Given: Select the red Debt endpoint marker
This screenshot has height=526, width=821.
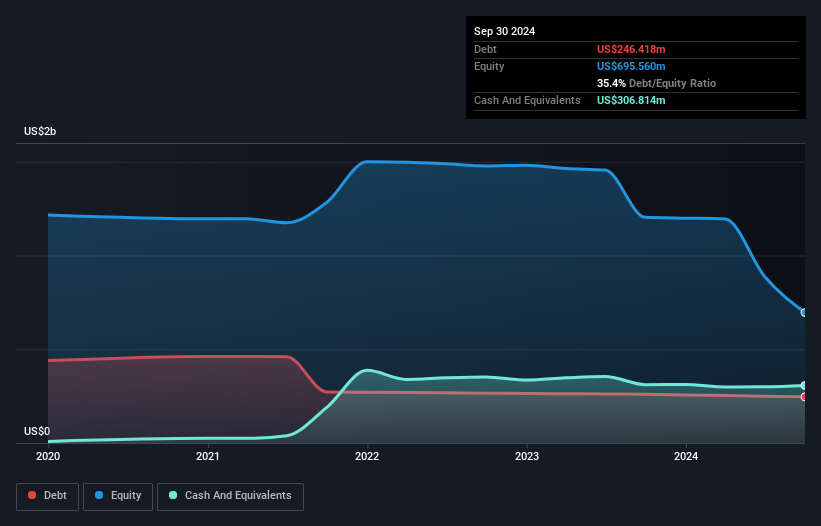Looking at the screenshot, I should (804, 397).
